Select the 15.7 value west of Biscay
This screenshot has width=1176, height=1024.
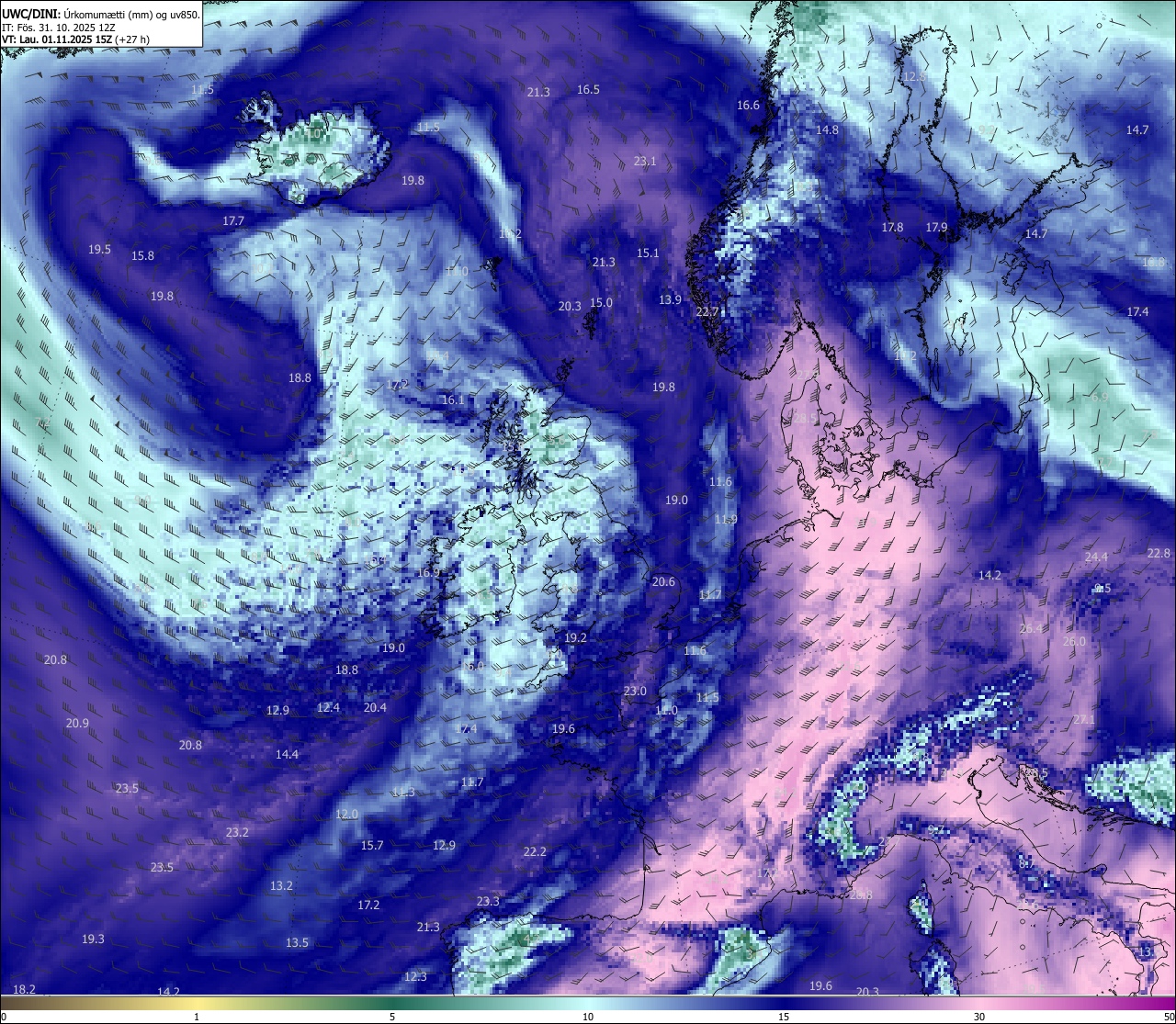[371, 845]
